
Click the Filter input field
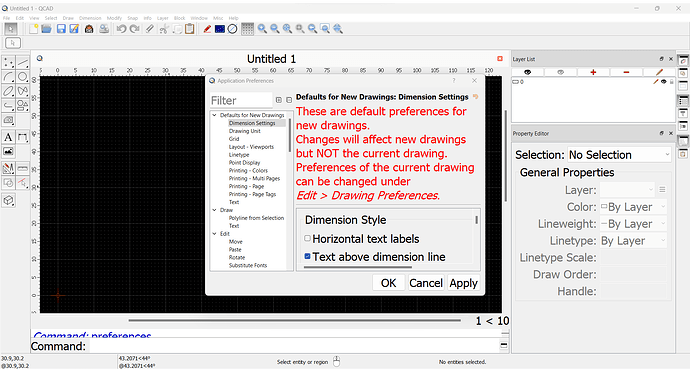pyautogui.click(x=241, y=100)
